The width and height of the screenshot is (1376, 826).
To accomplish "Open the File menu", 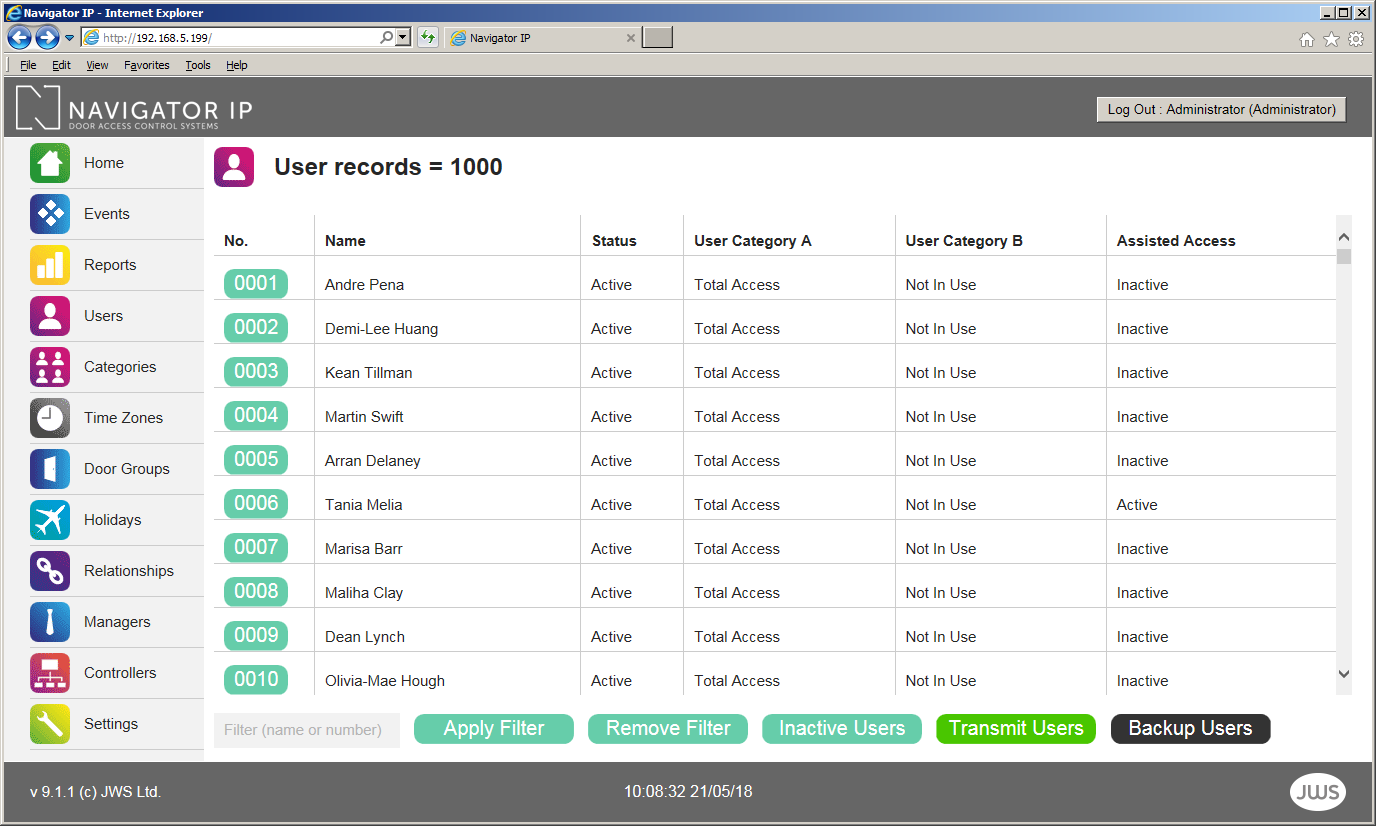I will pos(28,65).
